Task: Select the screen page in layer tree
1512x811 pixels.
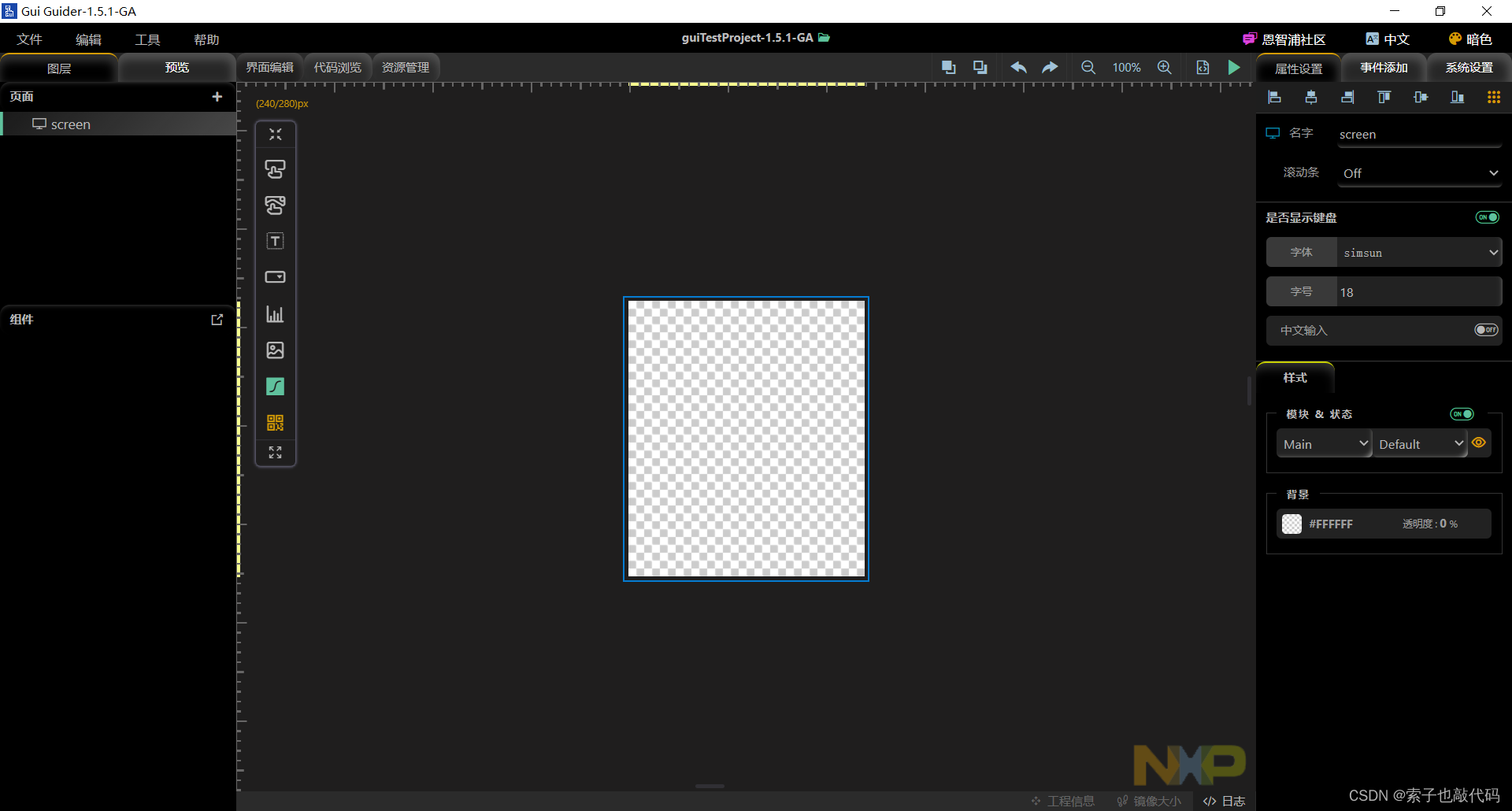Action: 118,124
